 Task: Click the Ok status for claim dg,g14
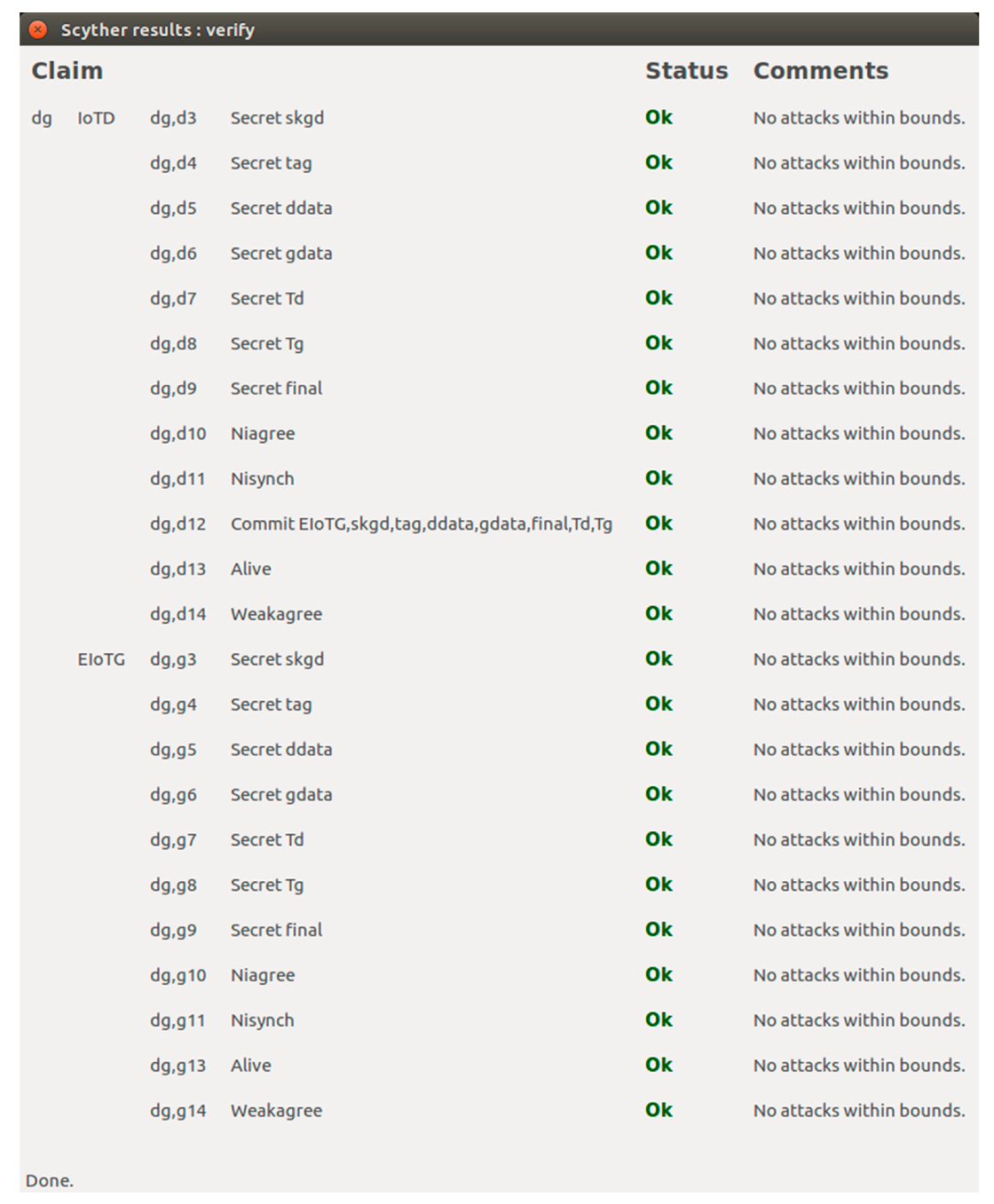[x=659, y=1110]
